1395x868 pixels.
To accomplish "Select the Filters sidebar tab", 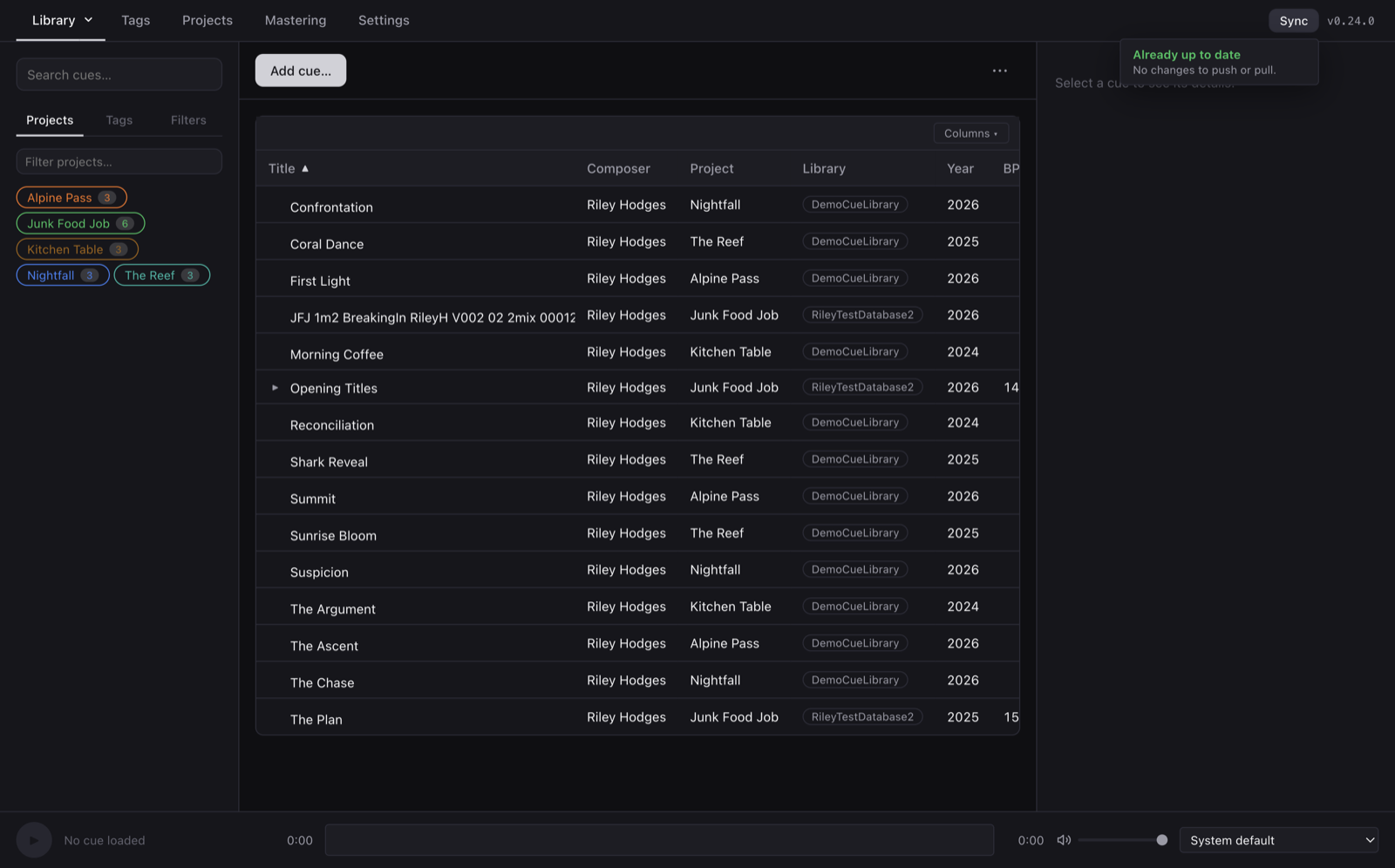I will pos(188,120).
